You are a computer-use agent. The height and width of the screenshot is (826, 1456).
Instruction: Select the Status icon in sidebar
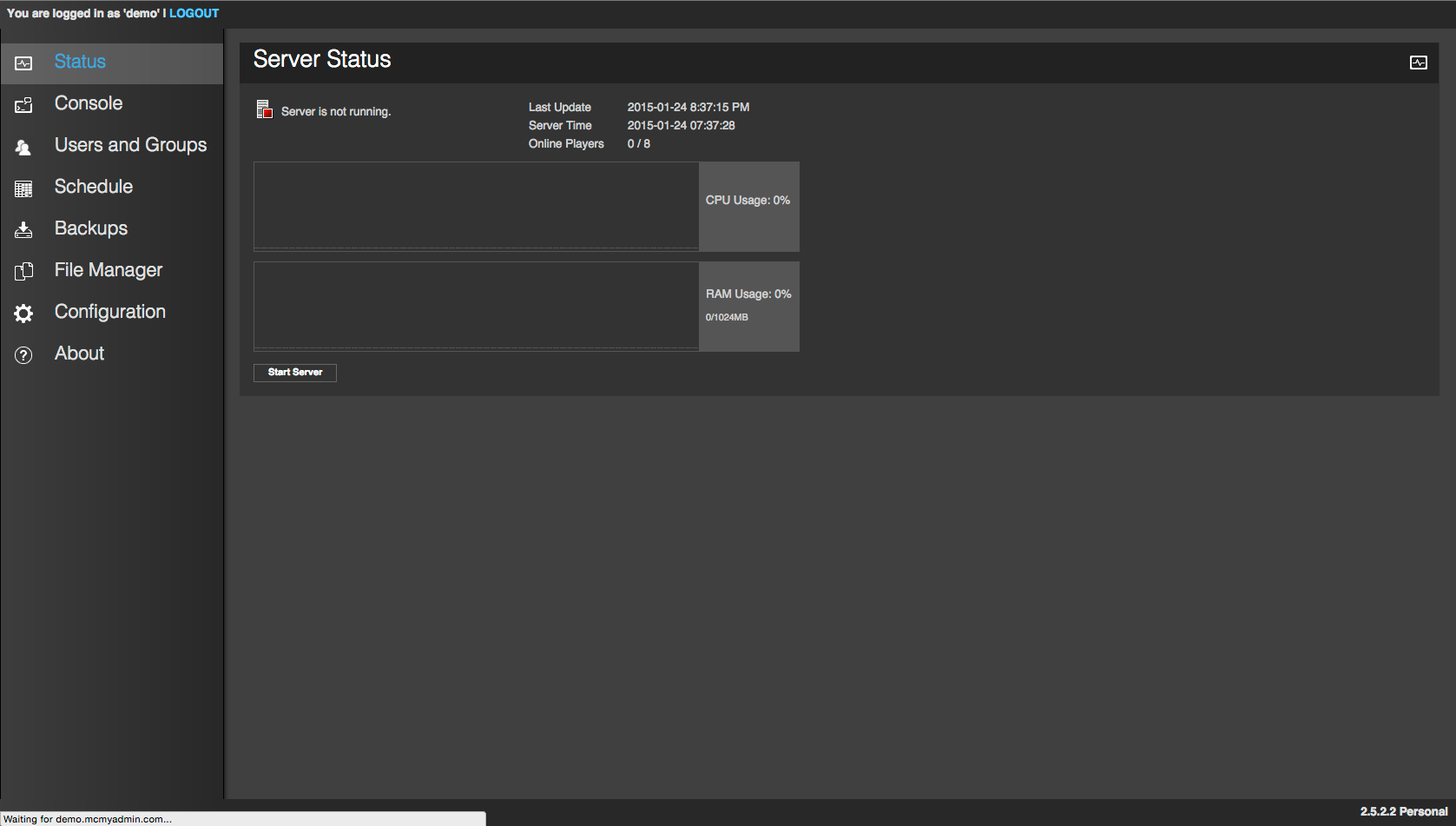(x=23, y=62)
